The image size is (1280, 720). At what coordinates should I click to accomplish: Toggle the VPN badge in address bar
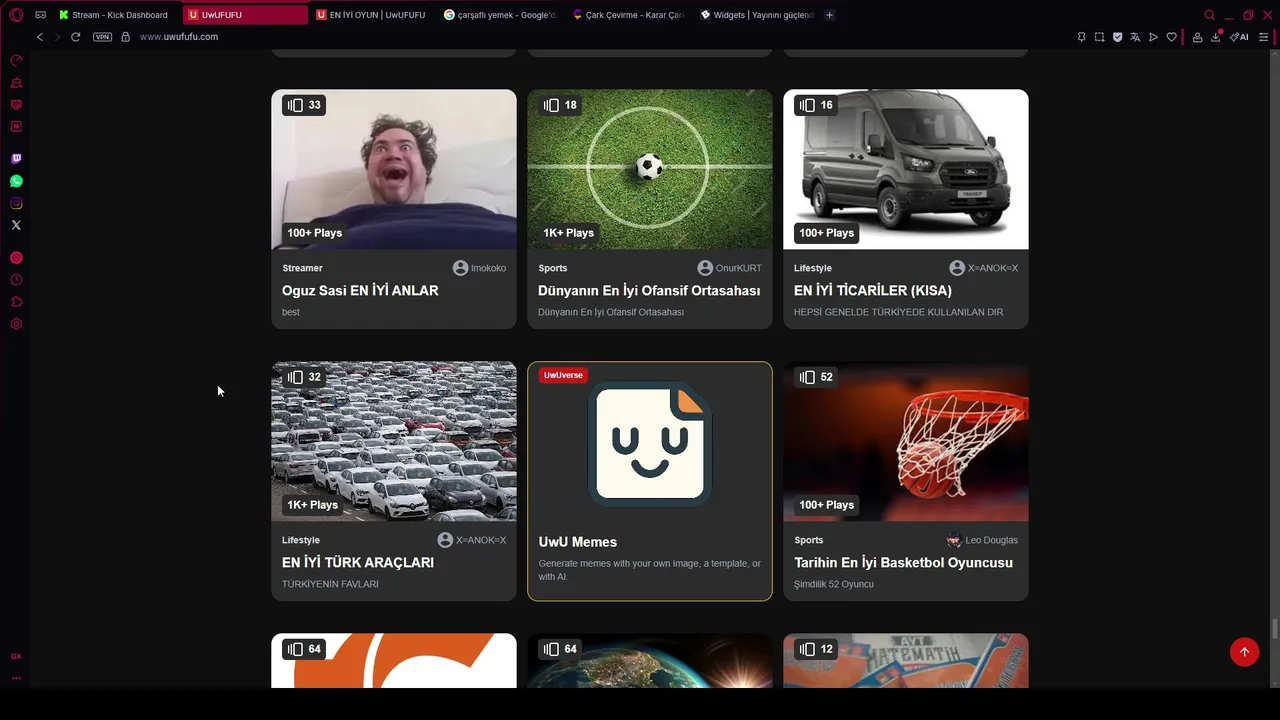102,37
